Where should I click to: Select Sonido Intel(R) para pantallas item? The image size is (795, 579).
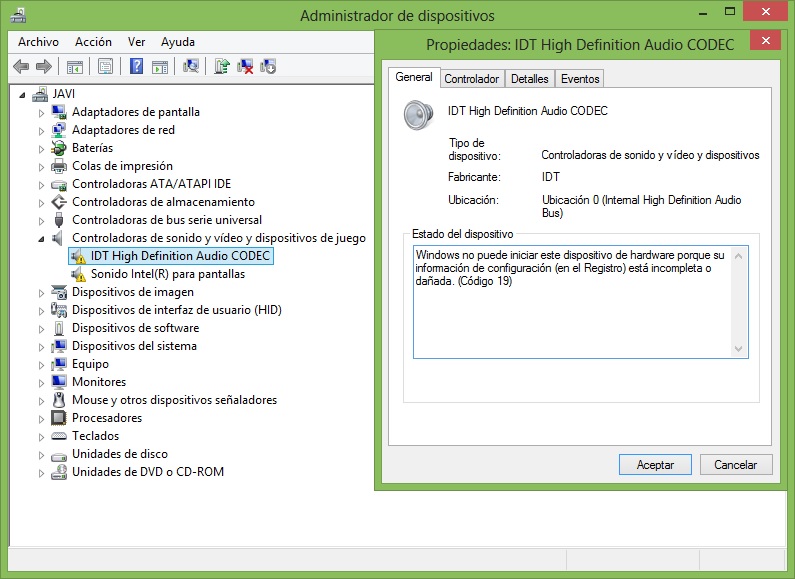pyautogui.click(x=167, y=274)
